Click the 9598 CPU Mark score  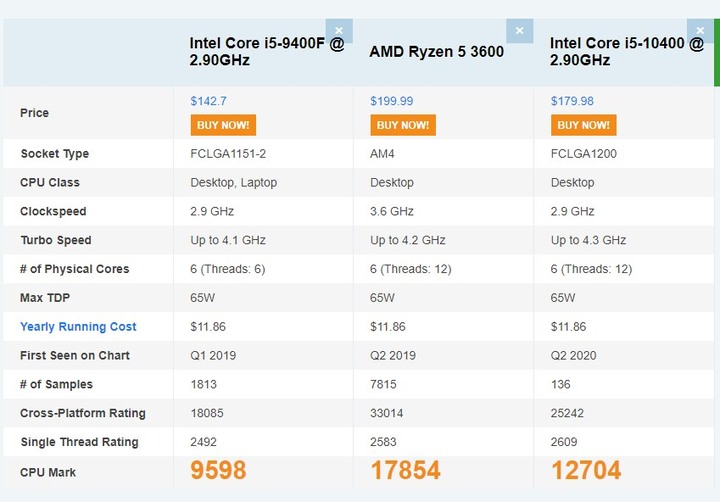(219, 470)
